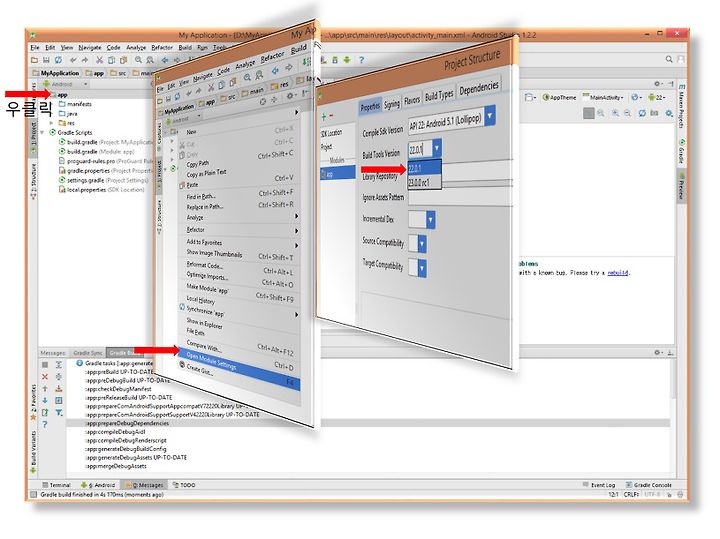
Task: Open the Target Compatibility dropdown
Action: 422,268
